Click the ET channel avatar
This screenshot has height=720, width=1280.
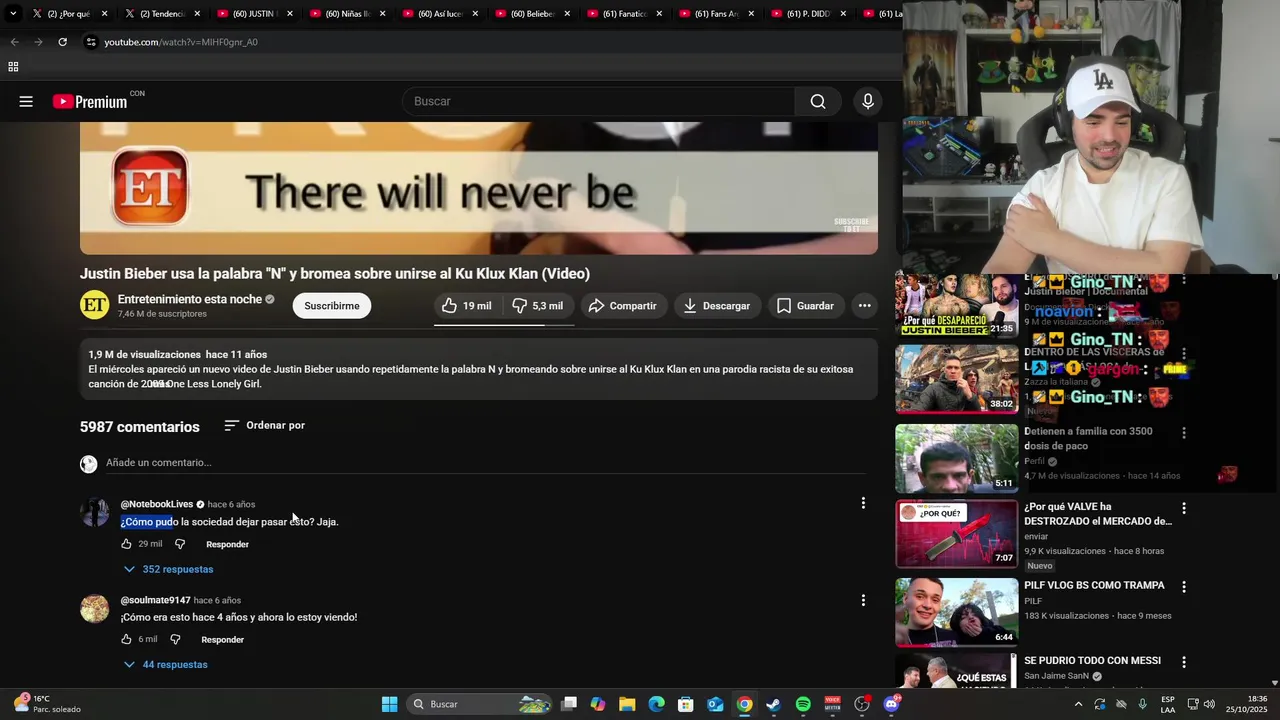(94, 305)
